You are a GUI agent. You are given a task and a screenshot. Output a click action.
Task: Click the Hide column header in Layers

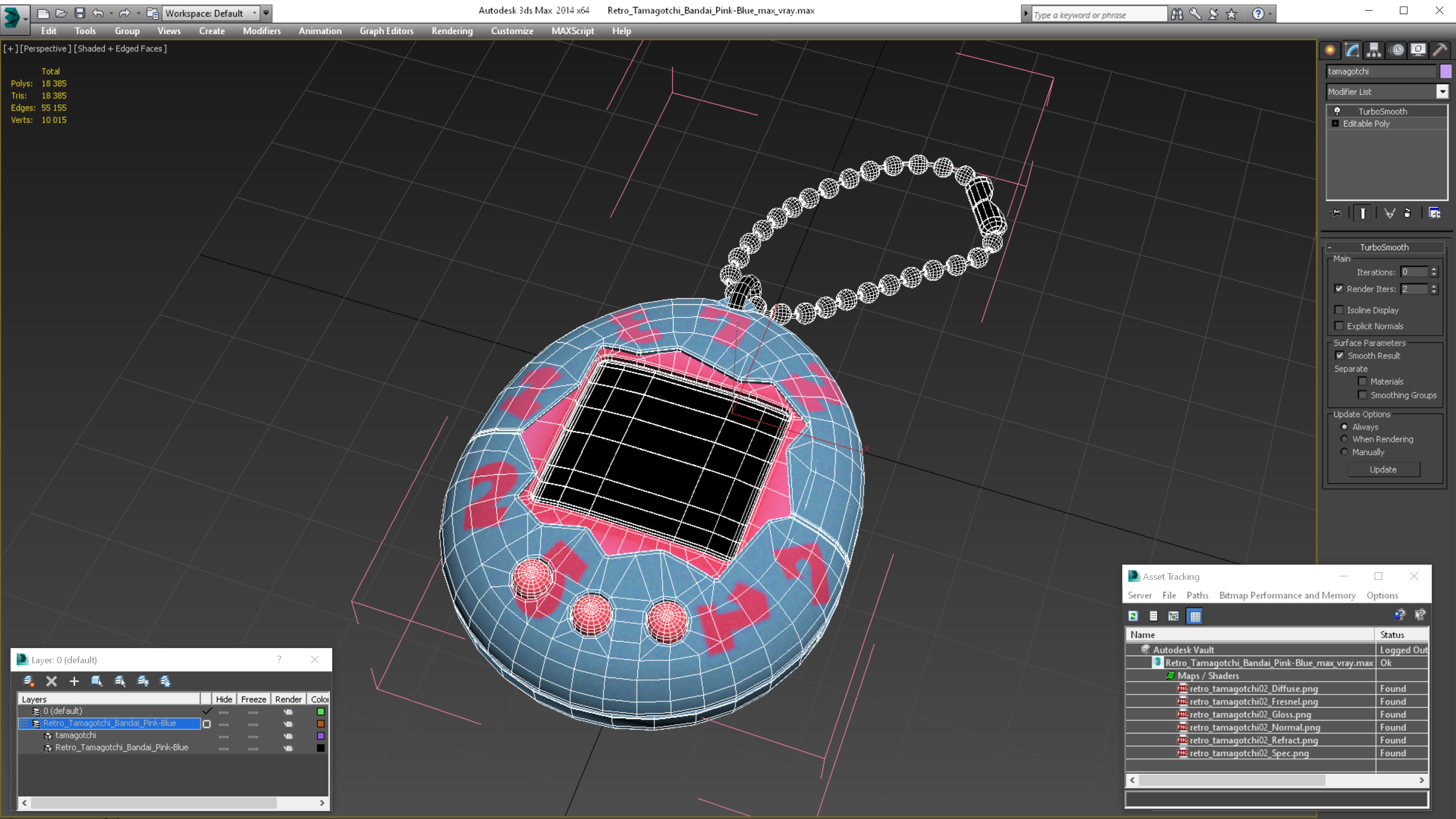pos(224,699)
